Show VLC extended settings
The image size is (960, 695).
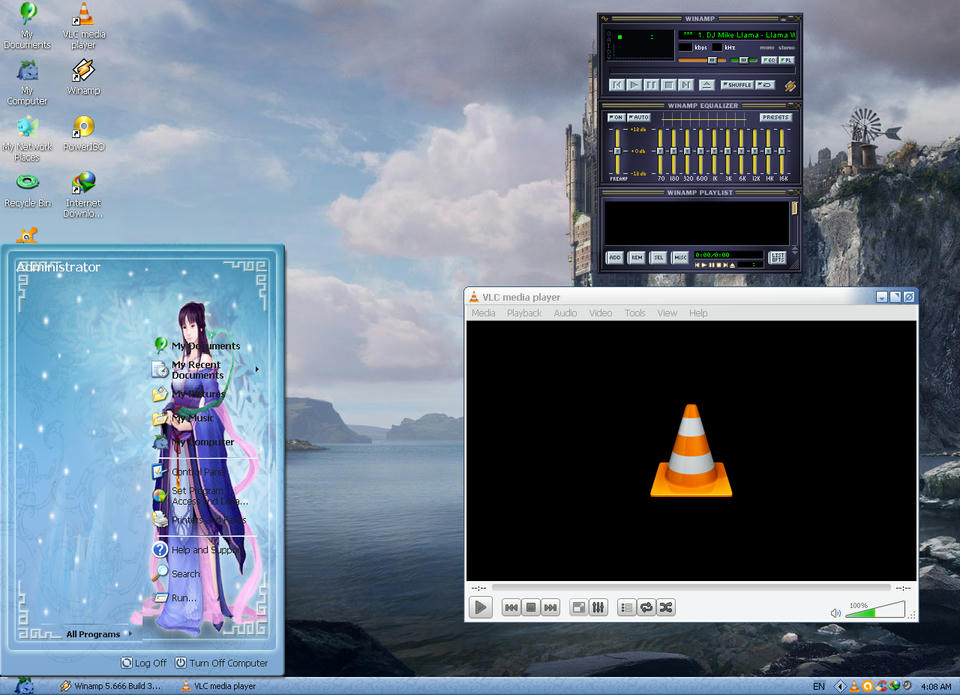pyautogui.click(x=598, y=607)
